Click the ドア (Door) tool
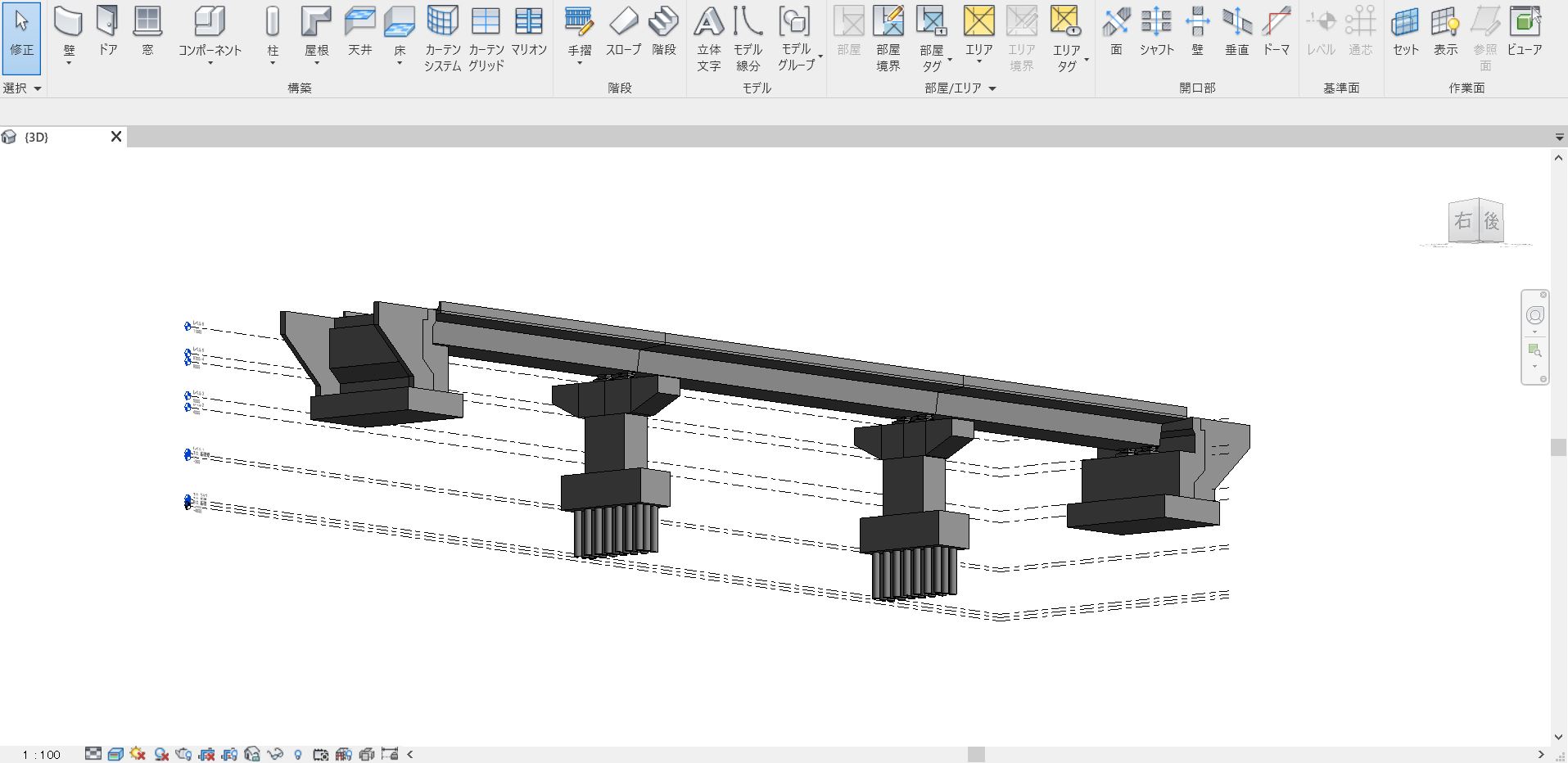 tap(107, 32)
